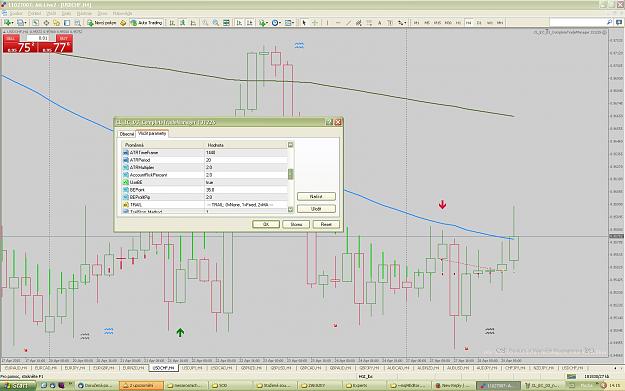Click the red BUY button
The height and width of the screenshot is (391, 625).
(x=63, y=38)
